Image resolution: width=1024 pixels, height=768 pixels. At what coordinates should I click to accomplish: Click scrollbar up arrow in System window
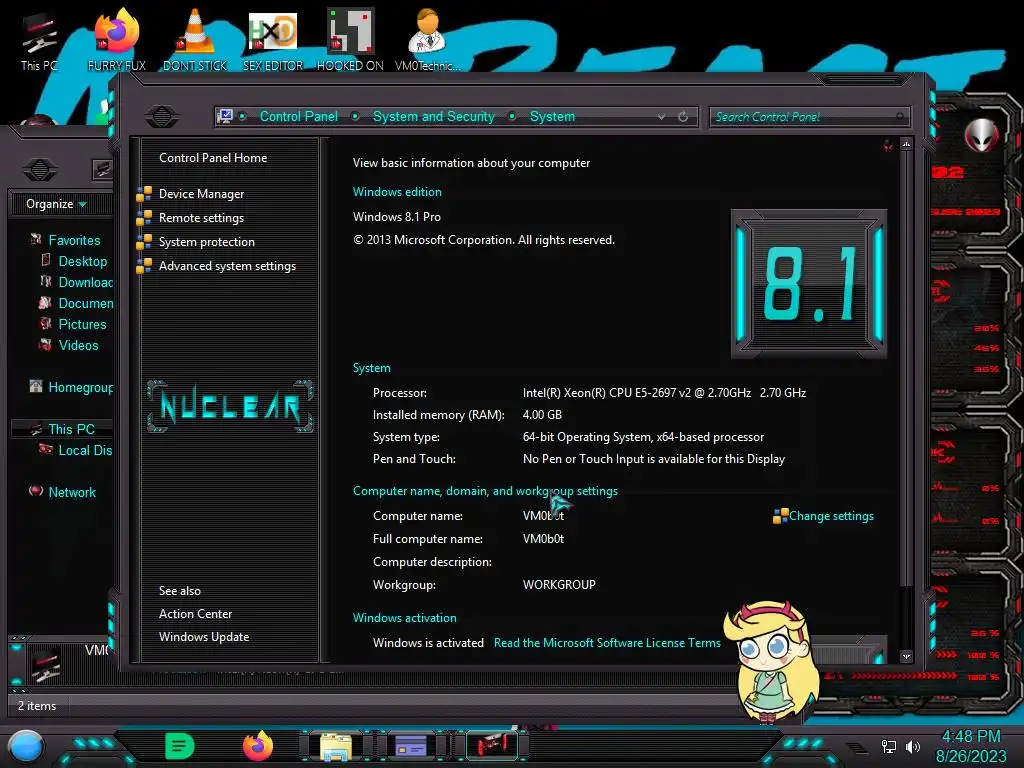(x=906, y=144)
